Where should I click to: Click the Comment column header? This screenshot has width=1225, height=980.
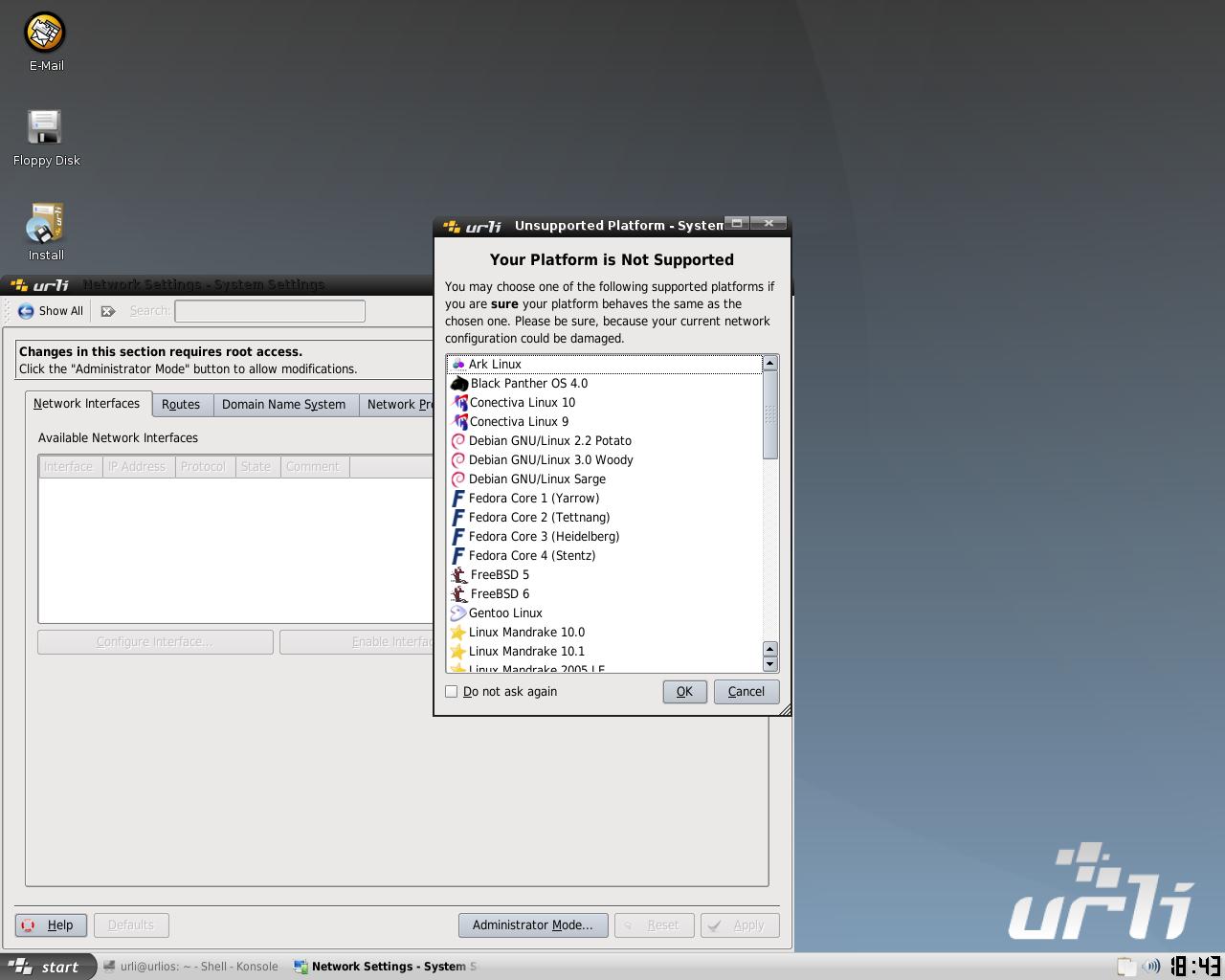pos(313,467)
